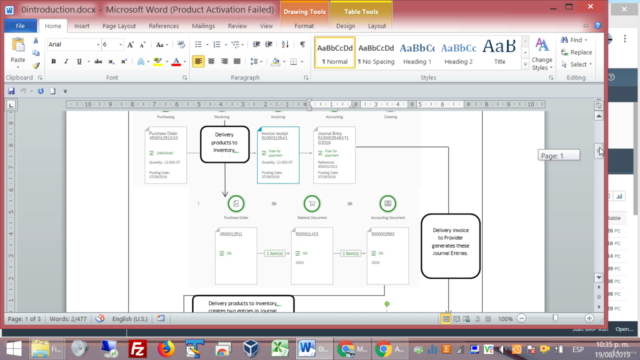Click the Superscript icon

click(124, 62)
